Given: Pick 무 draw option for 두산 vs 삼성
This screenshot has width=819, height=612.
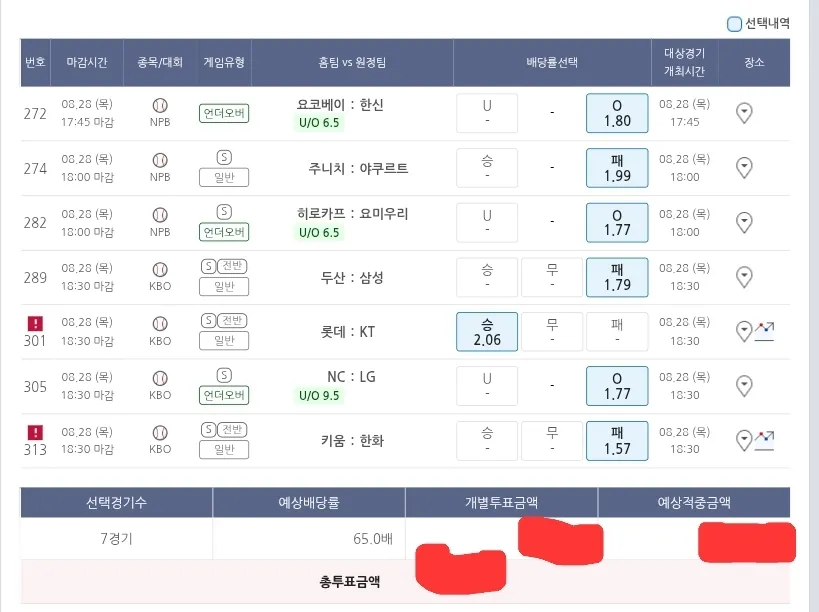Looking at the screenshot, I should click(x=552, y=277).
